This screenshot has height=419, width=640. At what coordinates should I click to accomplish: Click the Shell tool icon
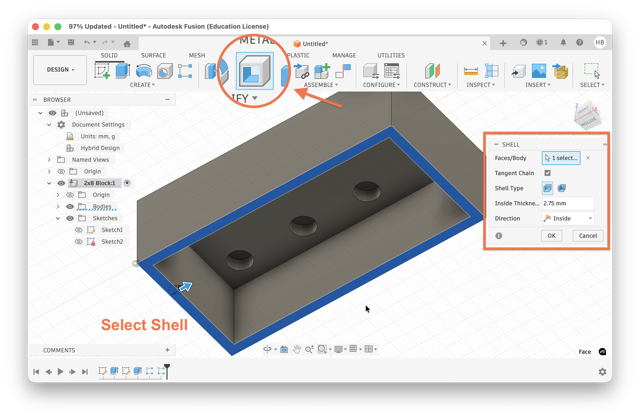[254, 71]
